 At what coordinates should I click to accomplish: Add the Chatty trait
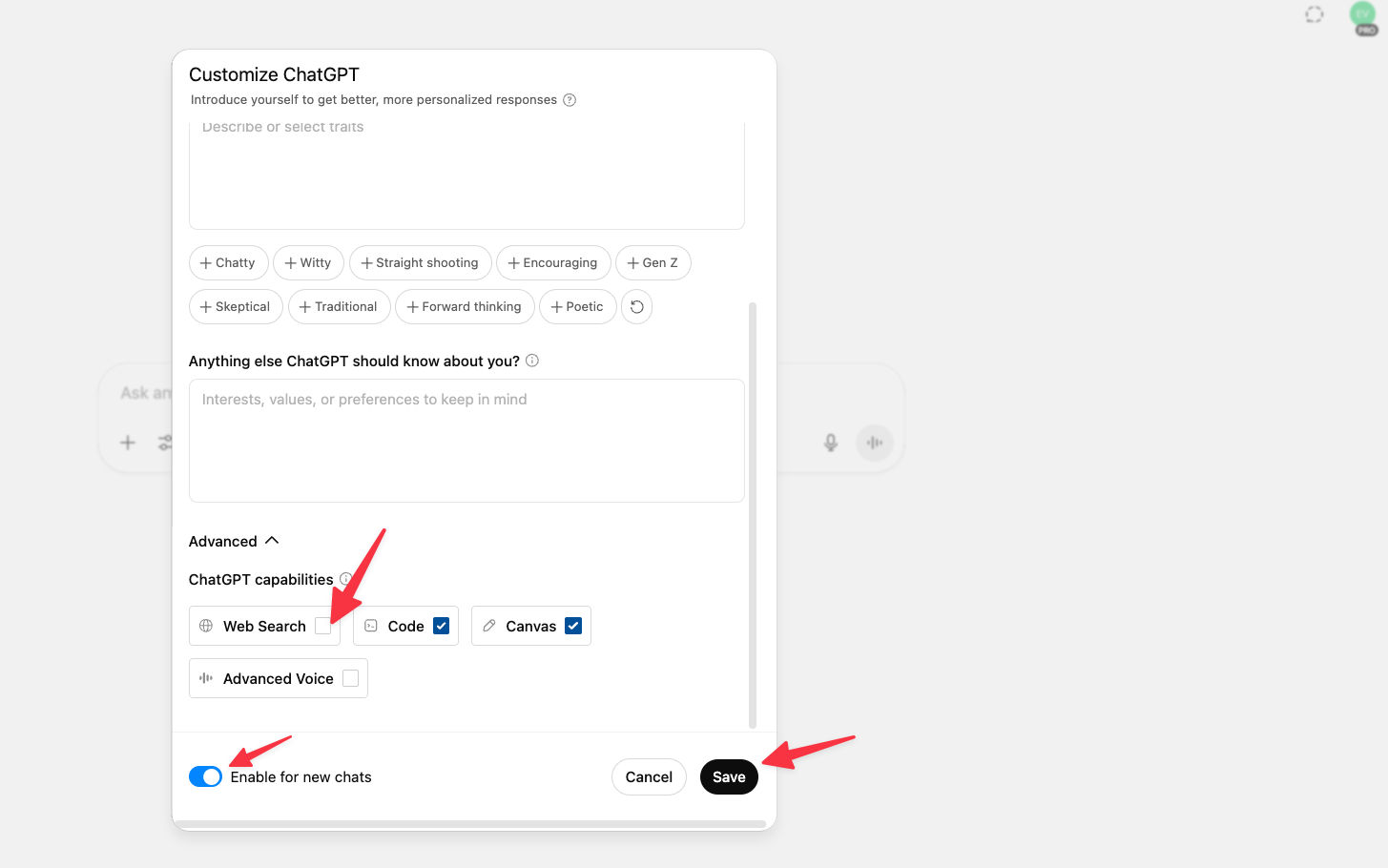click(228, 263)
